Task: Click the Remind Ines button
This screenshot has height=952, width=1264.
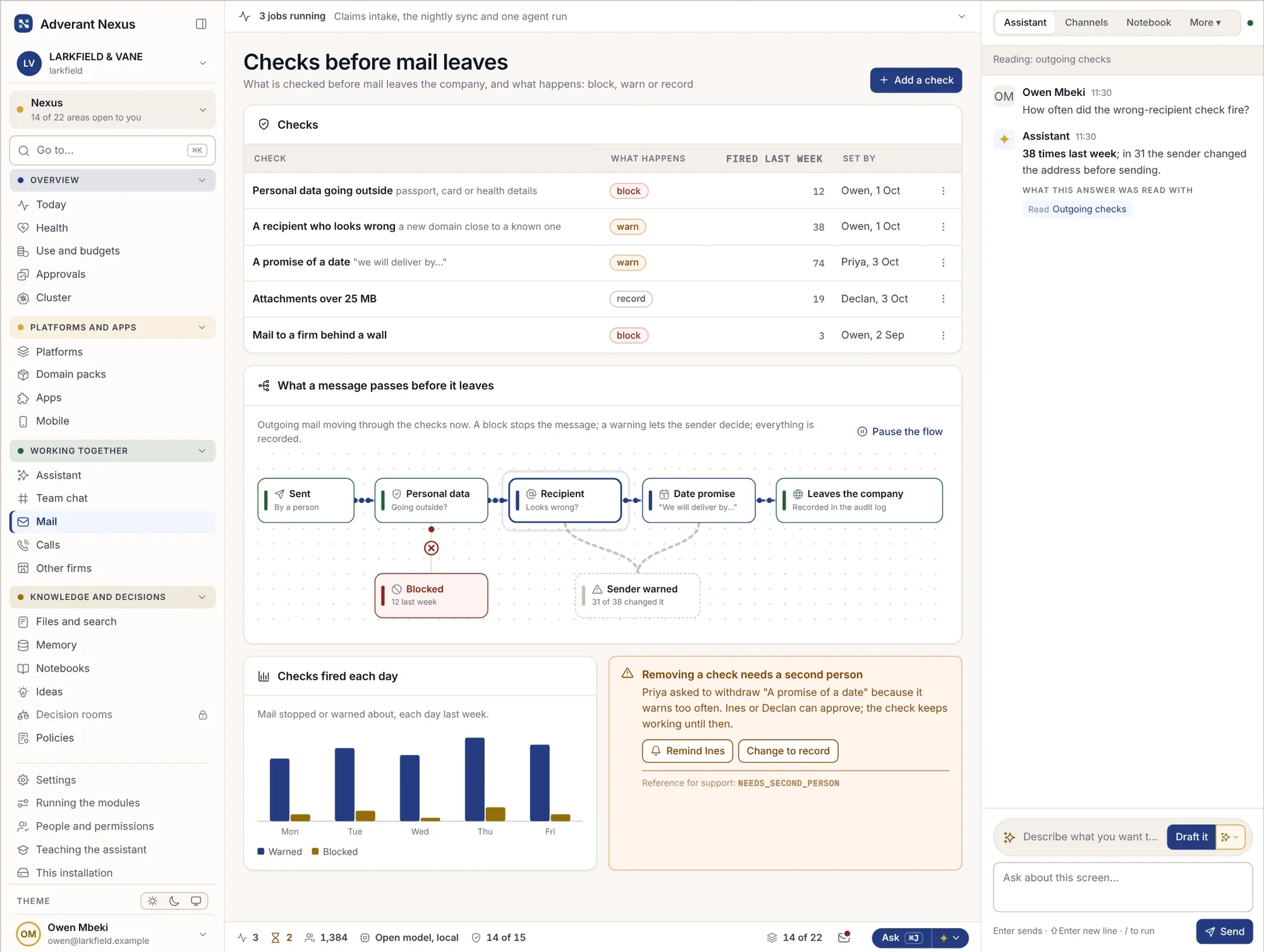Action: click(687, 751)
